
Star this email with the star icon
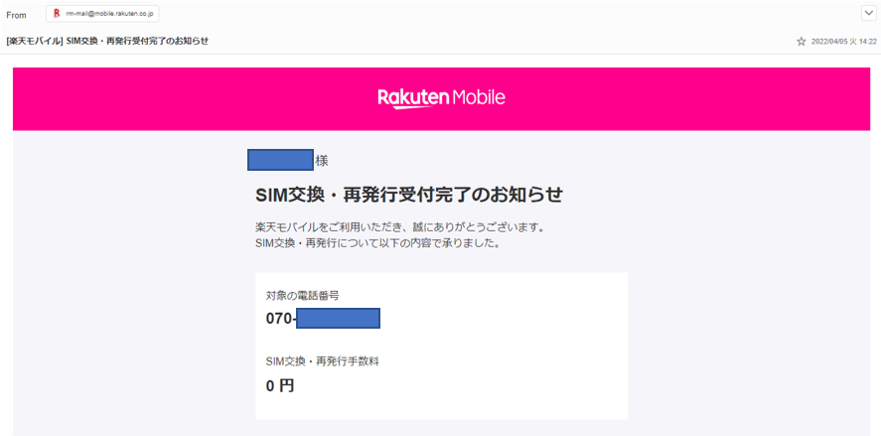pyautogui.click(x=800, y=41)
